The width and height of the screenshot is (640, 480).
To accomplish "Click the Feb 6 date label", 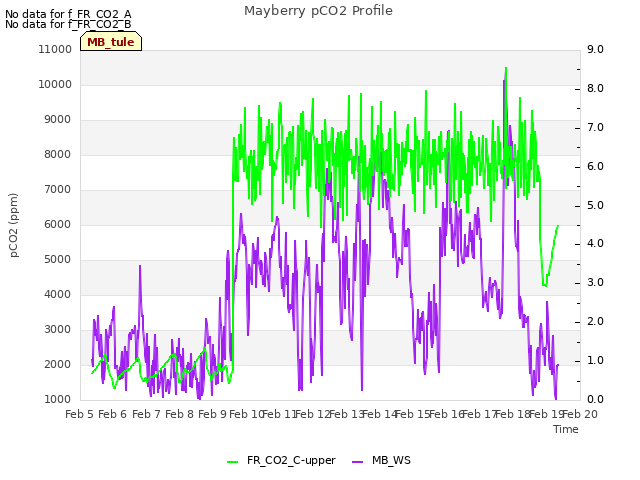I will 113,414.
